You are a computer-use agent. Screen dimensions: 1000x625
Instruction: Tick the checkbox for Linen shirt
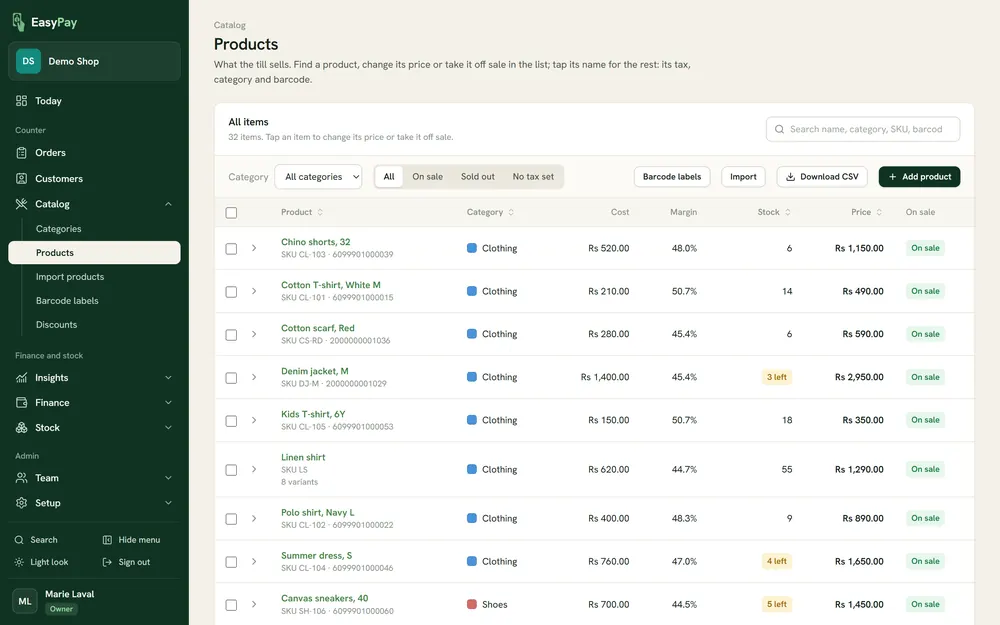click(x=232, y=470)
